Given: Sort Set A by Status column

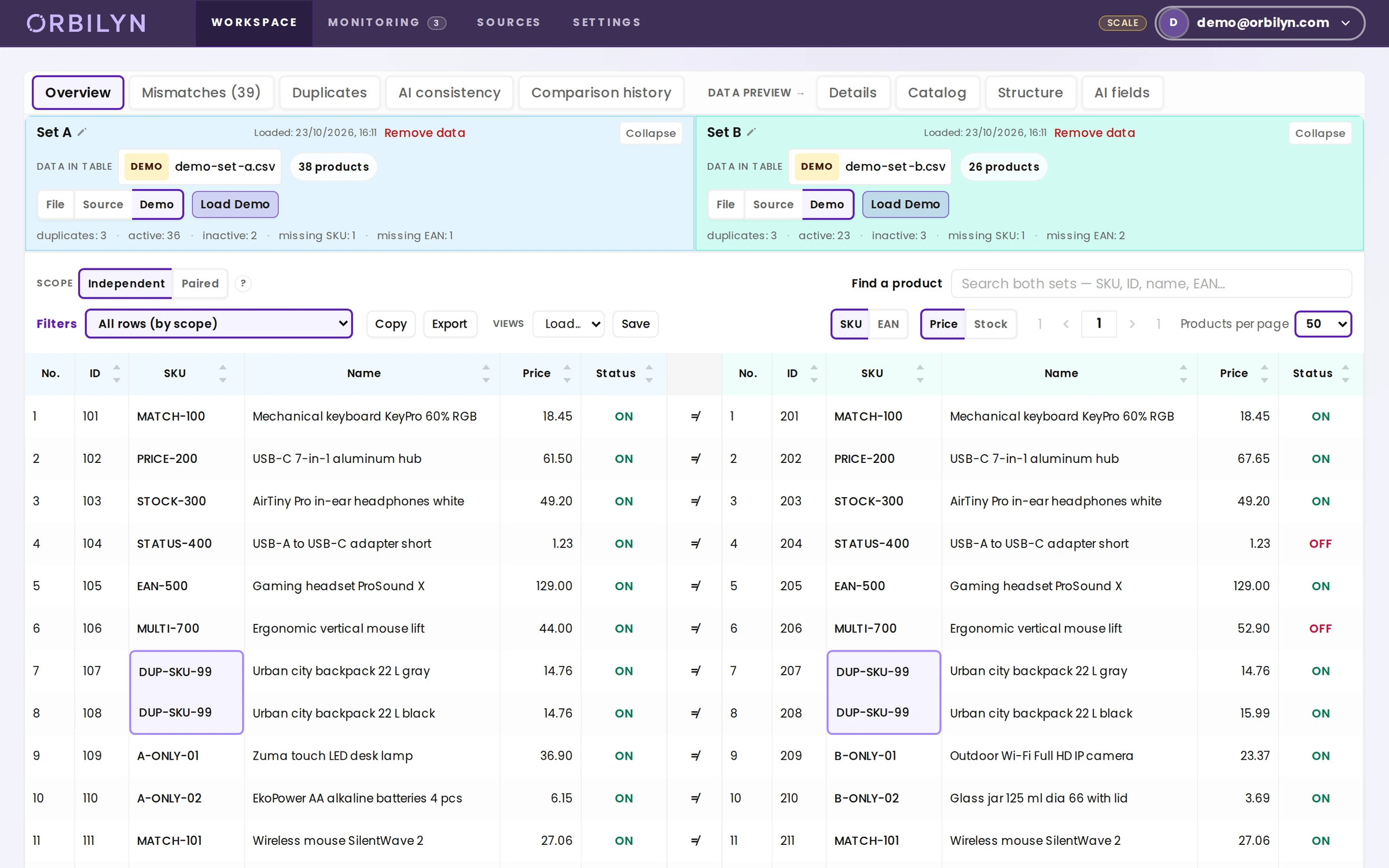Looking at the screenshot, I should click(649, 373).
